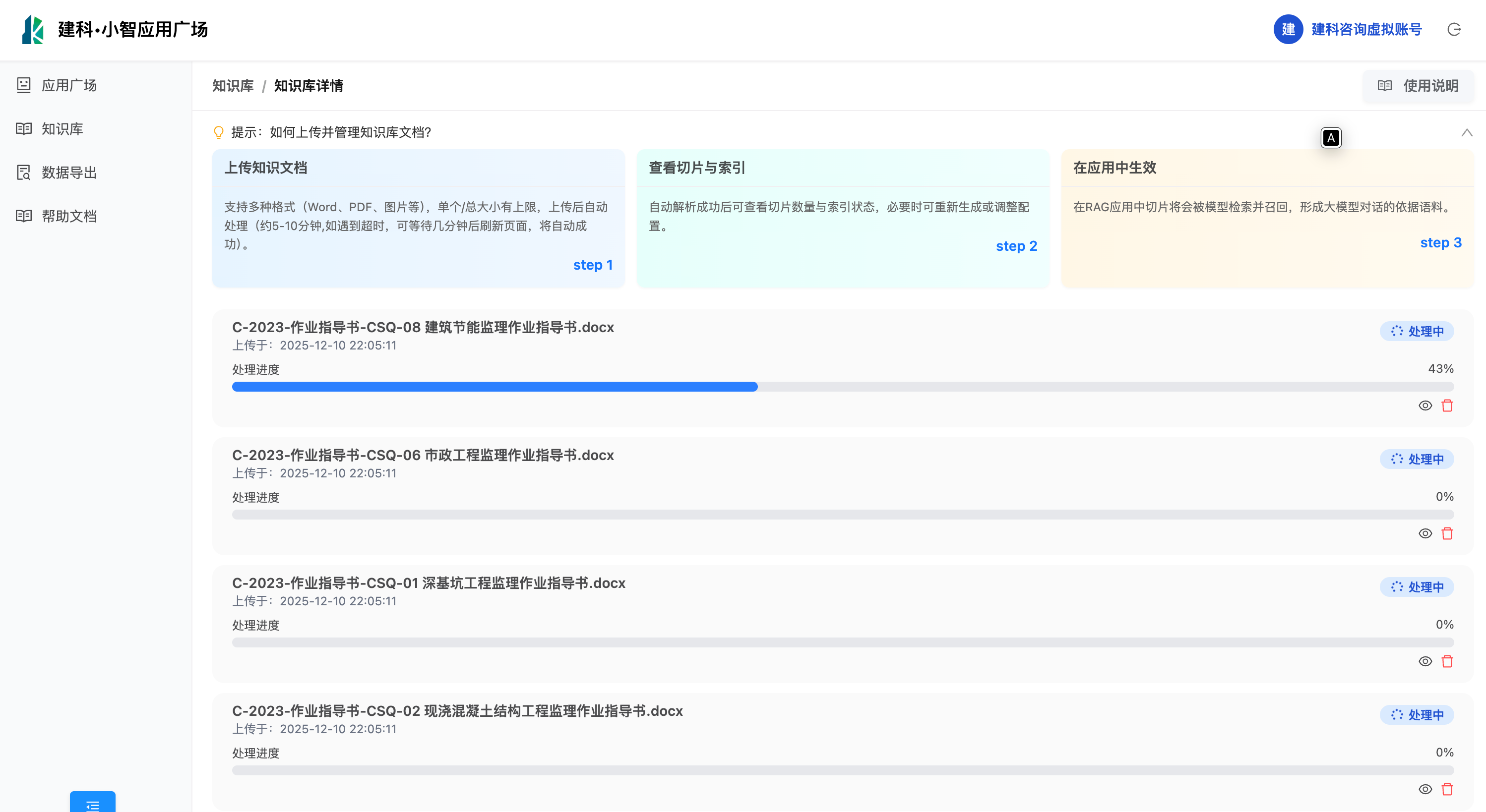The width and height of the screenshot is (1486, 812).
Task: Remove the CSQ-02 现浇混凝土 document
Action: tap(1447, 789)
